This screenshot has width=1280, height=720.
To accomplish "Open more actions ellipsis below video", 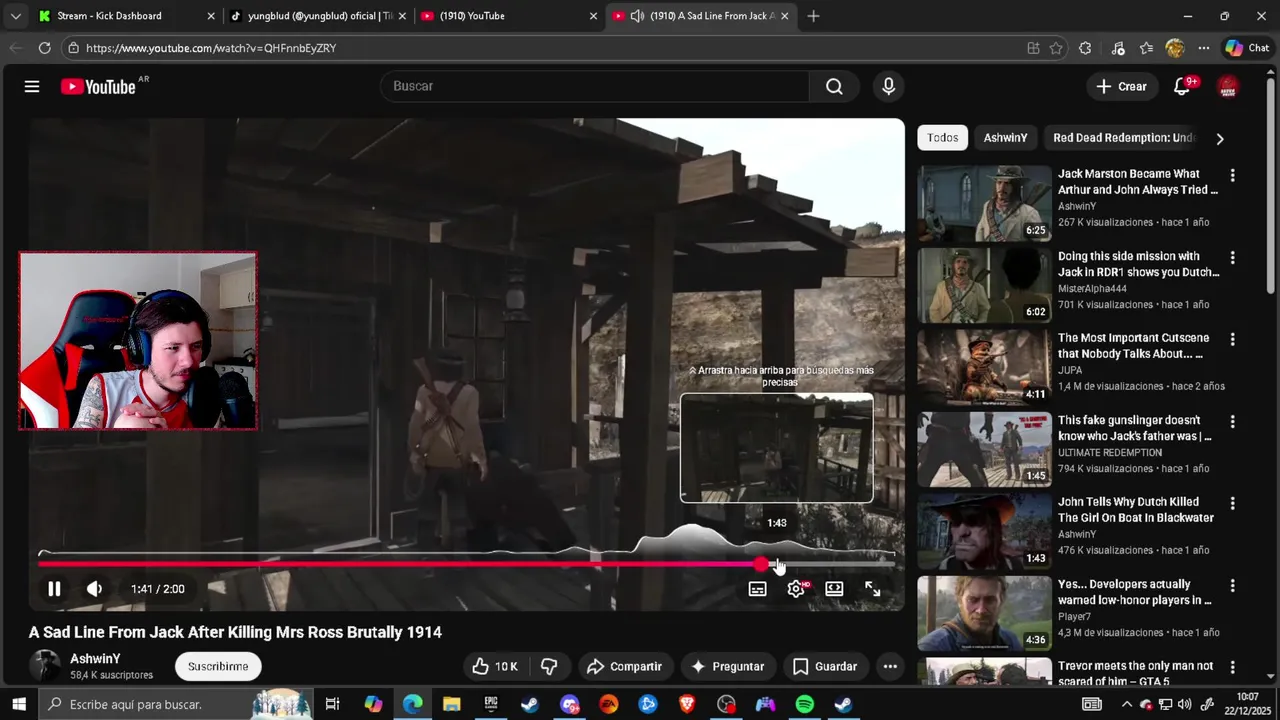I will (x=890, y=666).
